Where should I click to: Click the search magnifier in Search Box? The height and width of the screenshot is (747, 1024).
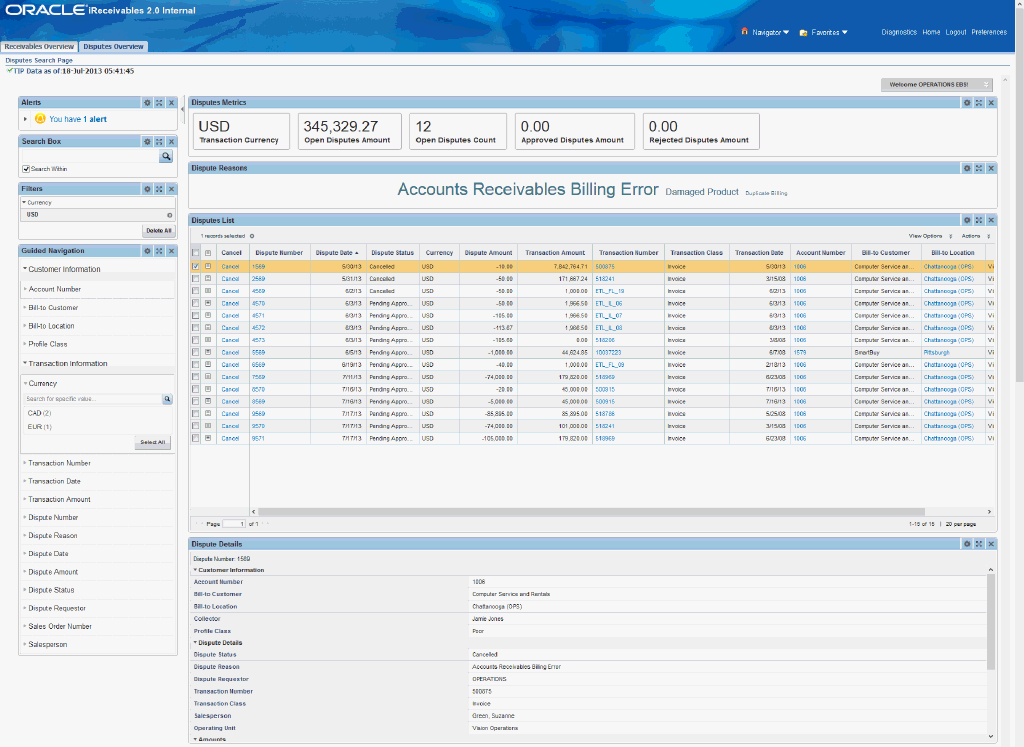click(166, 156)
